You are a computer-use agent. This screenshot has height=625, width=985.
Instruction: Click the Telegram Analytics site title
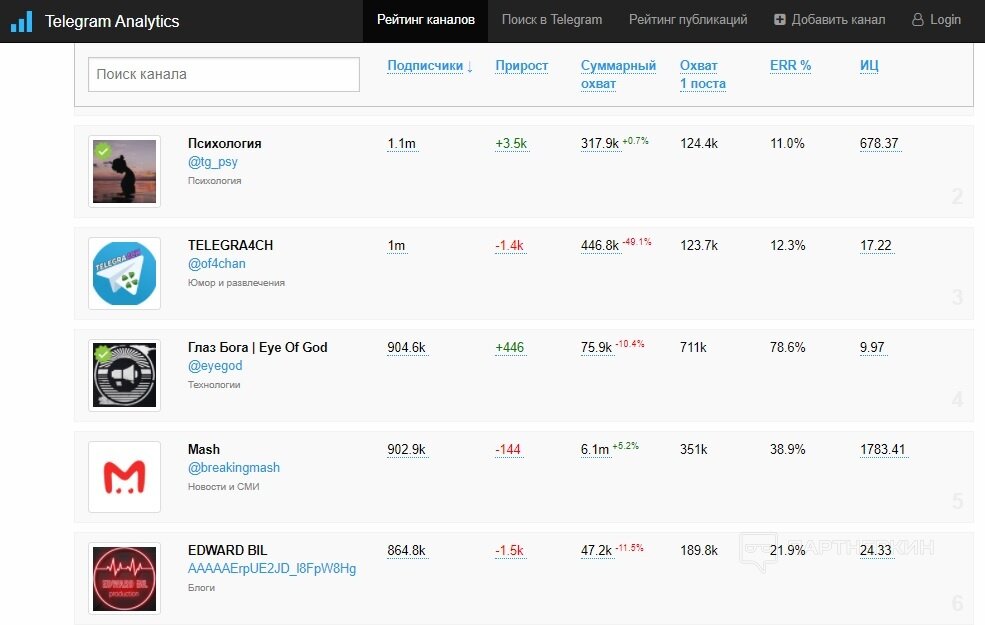112,21
